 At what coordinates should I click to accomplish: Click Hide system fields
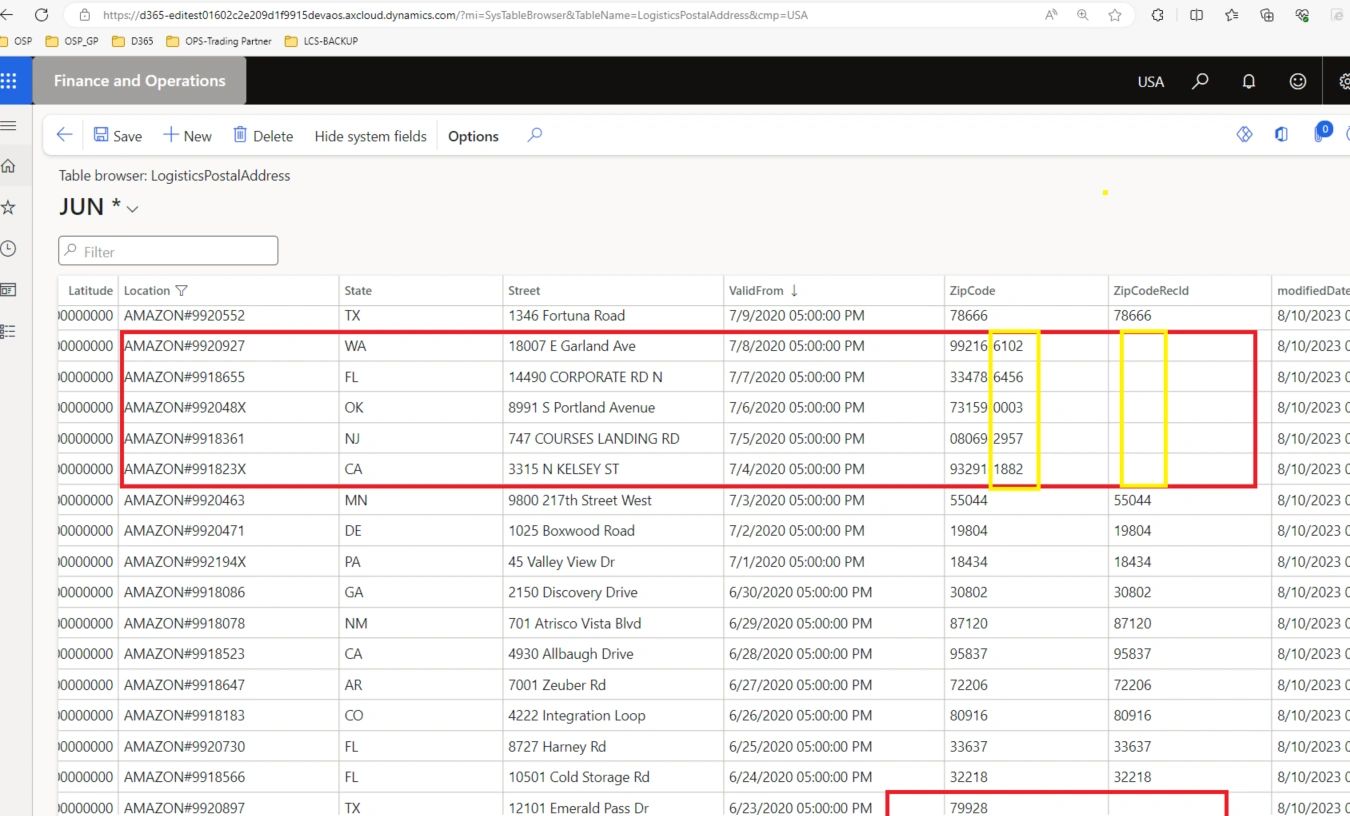(370, 136)
